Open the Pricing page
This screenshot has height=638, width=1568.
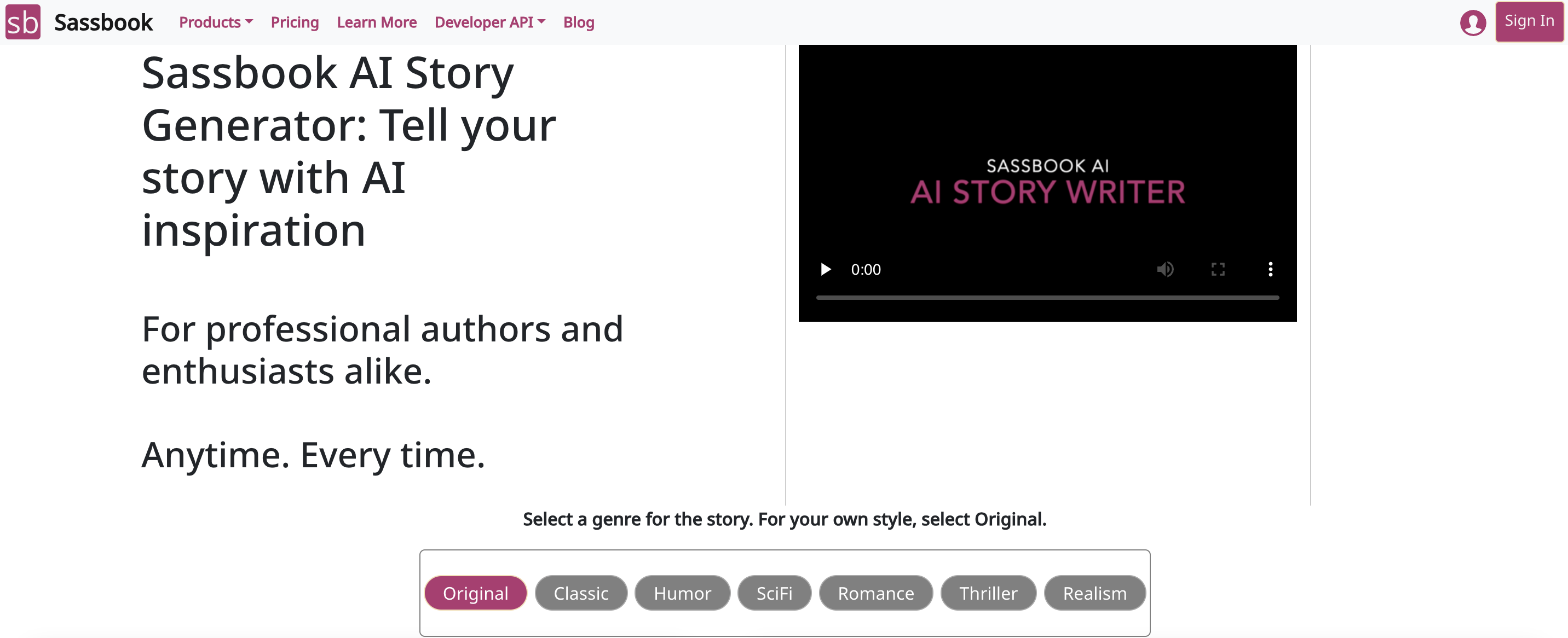(295, 22)
